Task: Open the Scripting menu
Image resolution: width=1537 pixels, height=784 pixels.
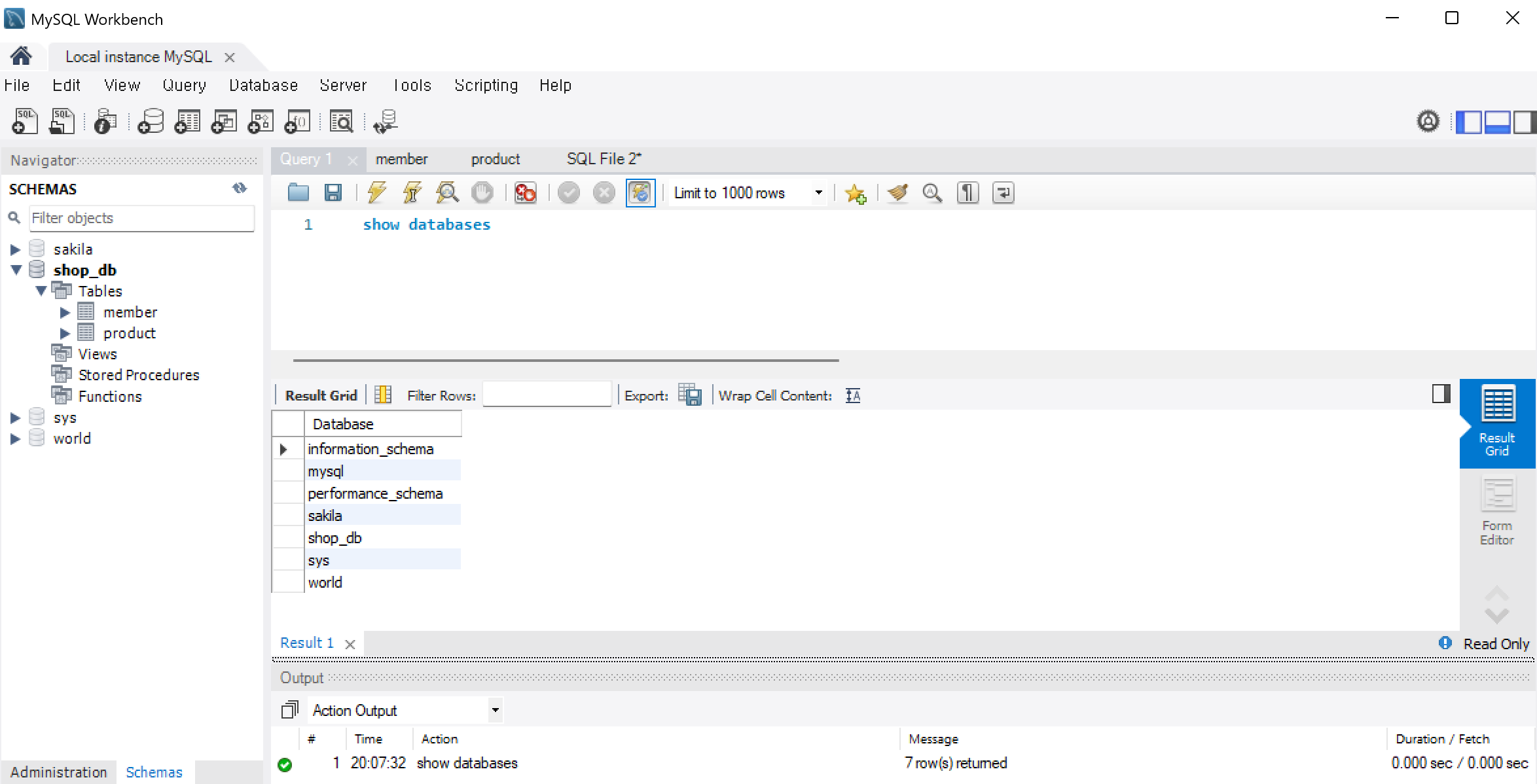Action: 486,85
